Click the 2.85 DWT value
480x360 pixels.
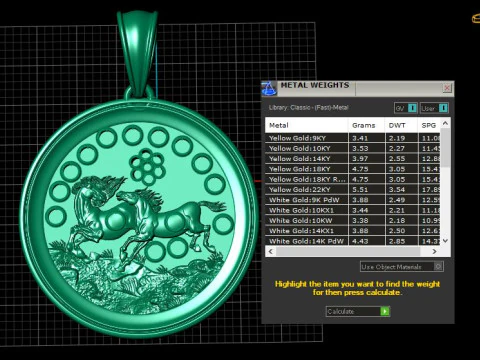(x=397, y=241)
